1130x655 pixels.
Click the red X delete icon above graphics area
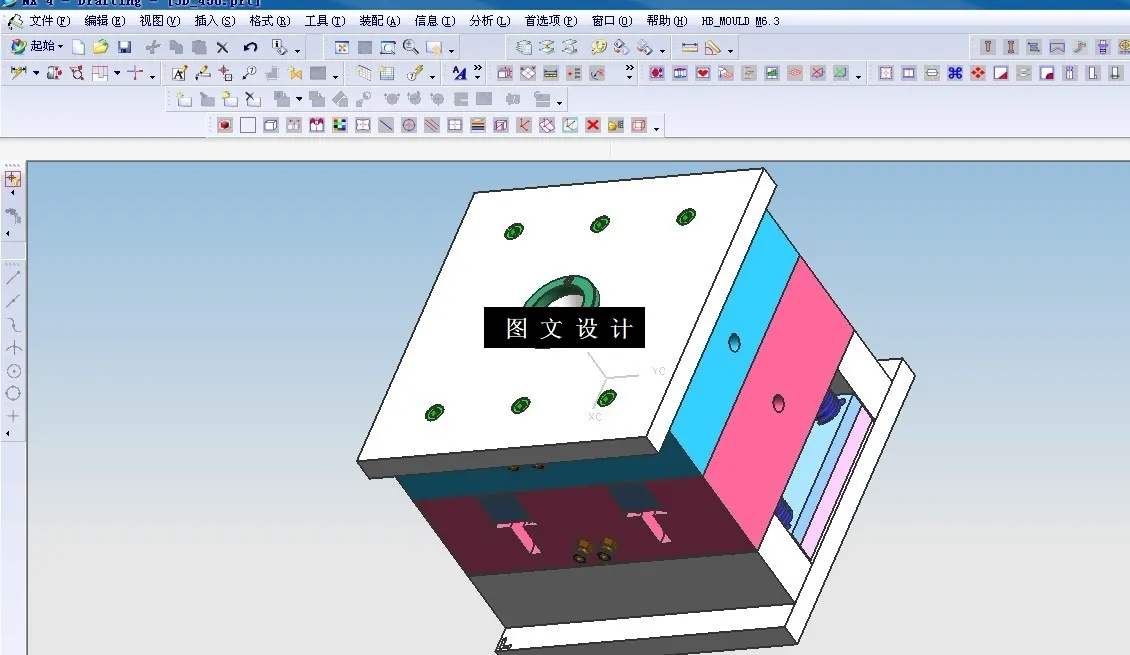593,124
